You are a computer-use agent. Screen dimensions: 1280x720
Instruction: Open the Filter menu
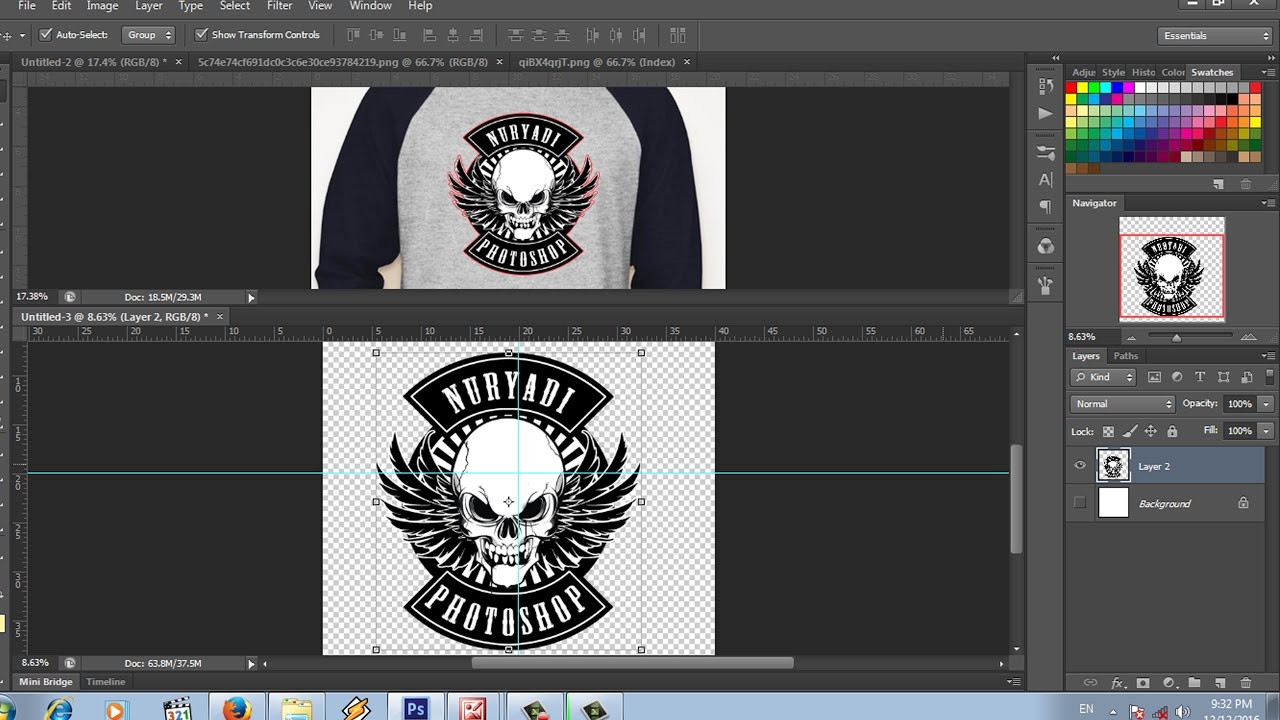point(279,6)
